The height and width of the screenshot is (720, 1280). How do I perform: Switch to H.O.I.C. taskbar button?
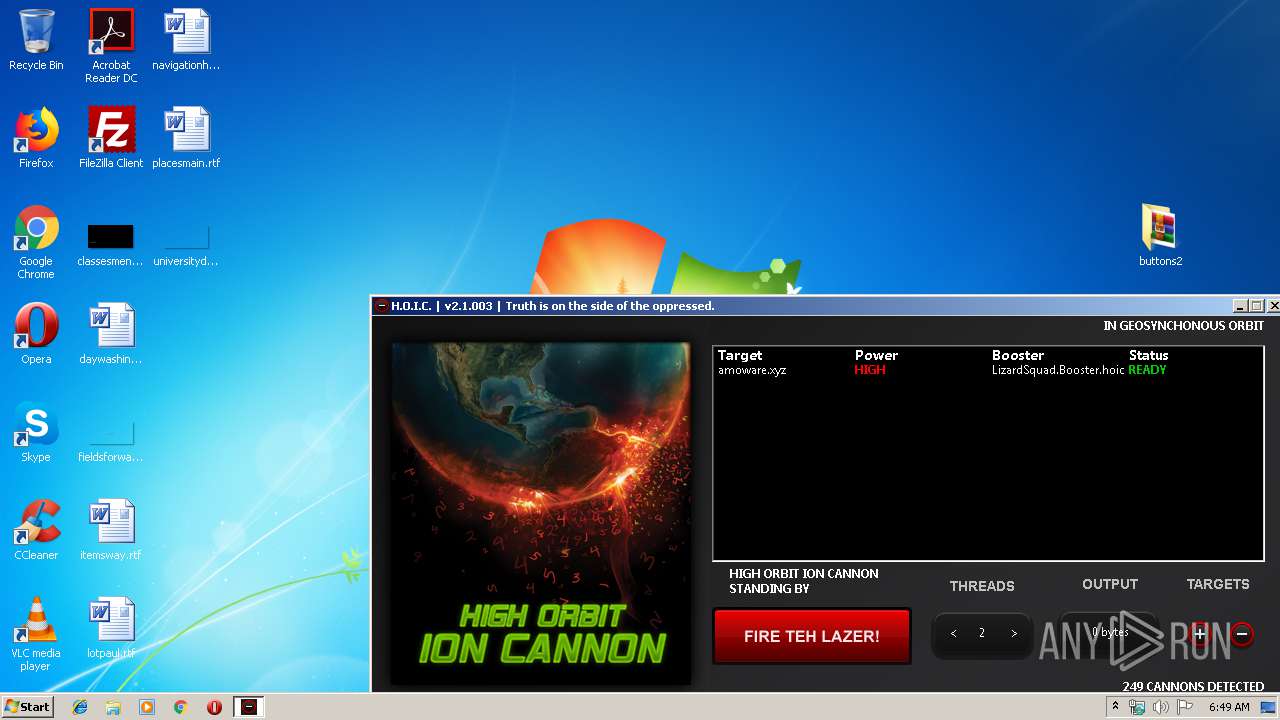point(249,707)
